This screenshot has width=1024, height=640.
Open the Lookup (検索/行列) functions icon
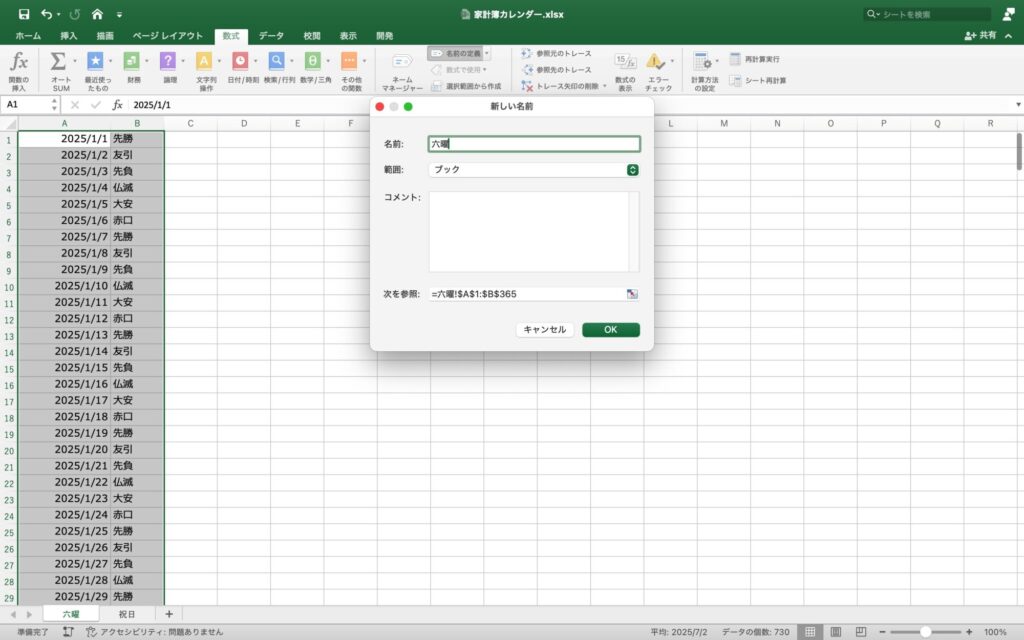tap(276, 61)
